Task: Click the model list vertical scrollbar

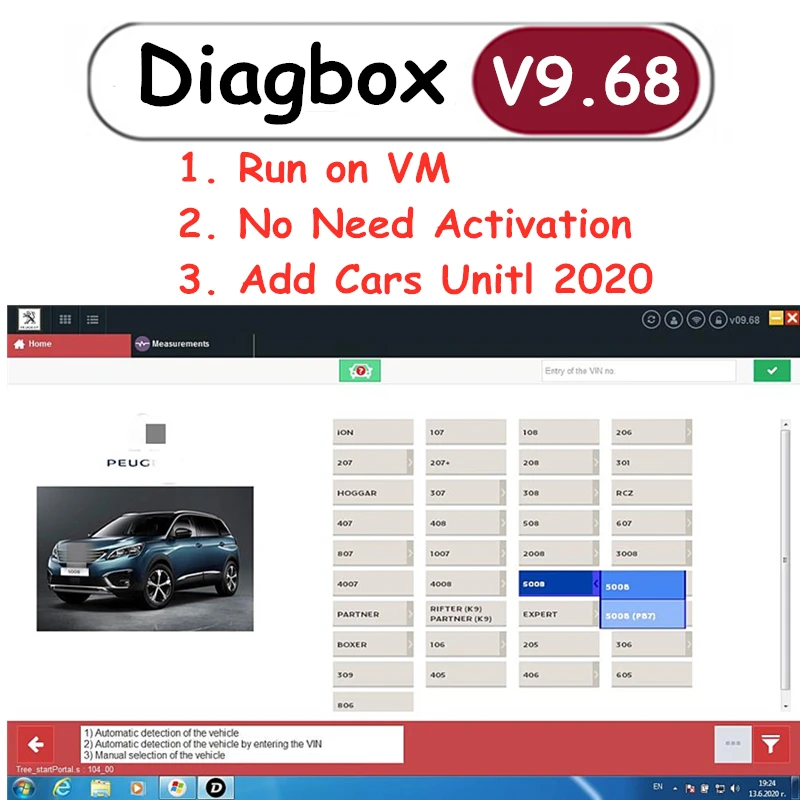Action: point(785,564)
